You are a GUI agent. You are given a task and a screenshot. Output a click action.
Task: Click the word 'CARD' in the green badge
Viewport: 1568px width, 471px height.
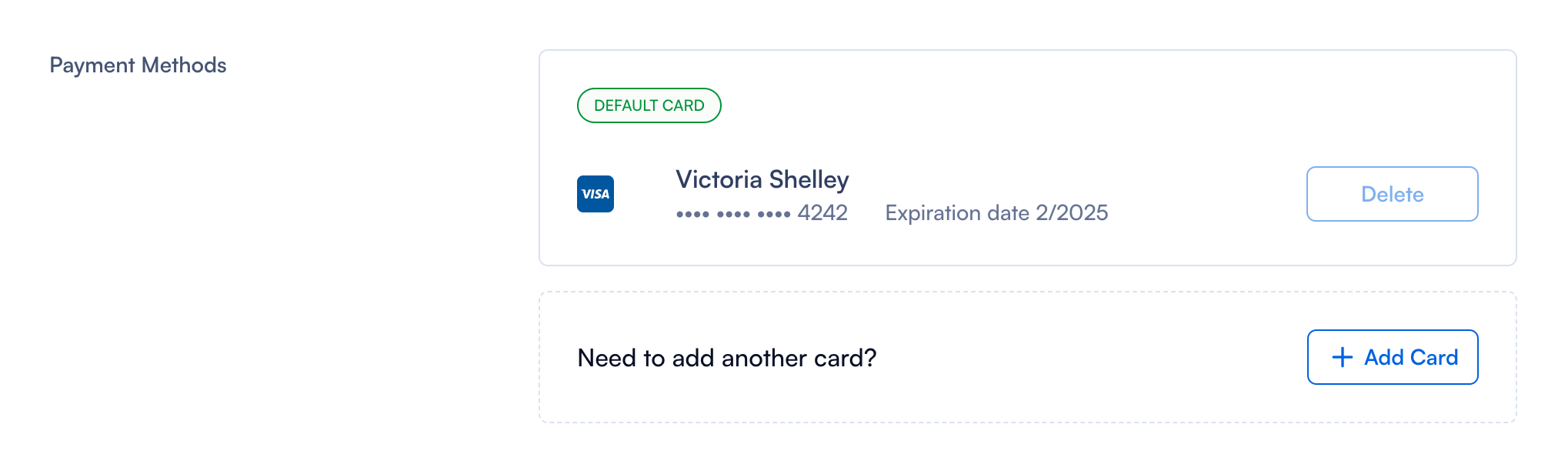coord(683,105)
